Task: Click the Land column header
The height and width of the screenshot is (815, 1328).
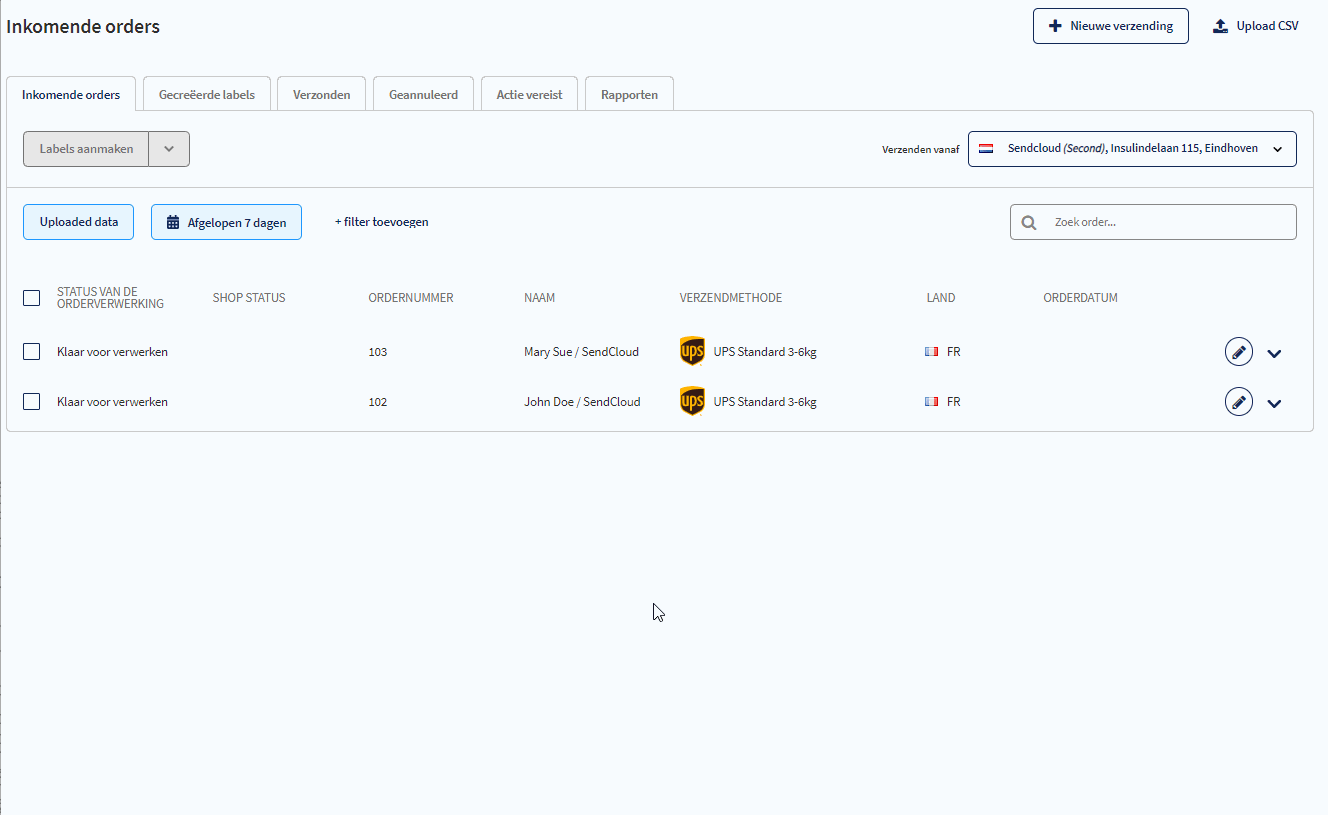Action: [941, 298]
